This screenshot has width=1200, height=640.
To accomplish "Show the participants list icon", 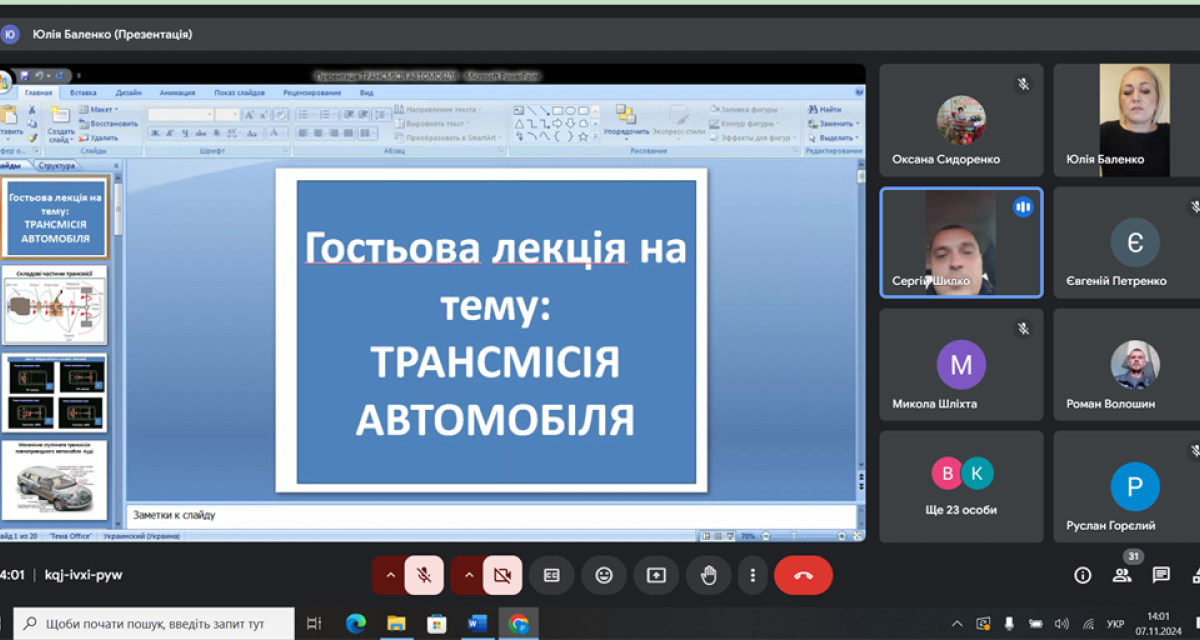I will [x=1122, y=575].
